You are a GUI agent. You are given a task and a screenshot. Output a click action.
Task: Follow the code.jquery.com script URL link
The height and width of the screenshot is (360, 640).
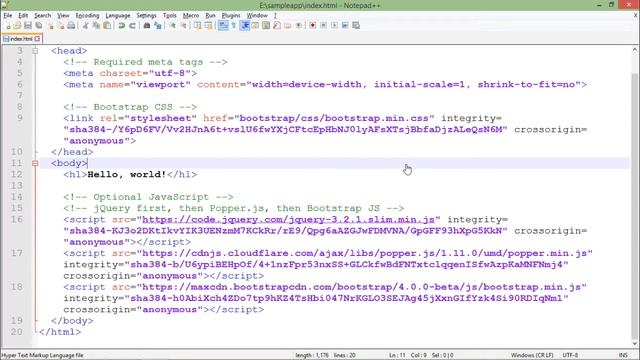(x=288, y=220)
